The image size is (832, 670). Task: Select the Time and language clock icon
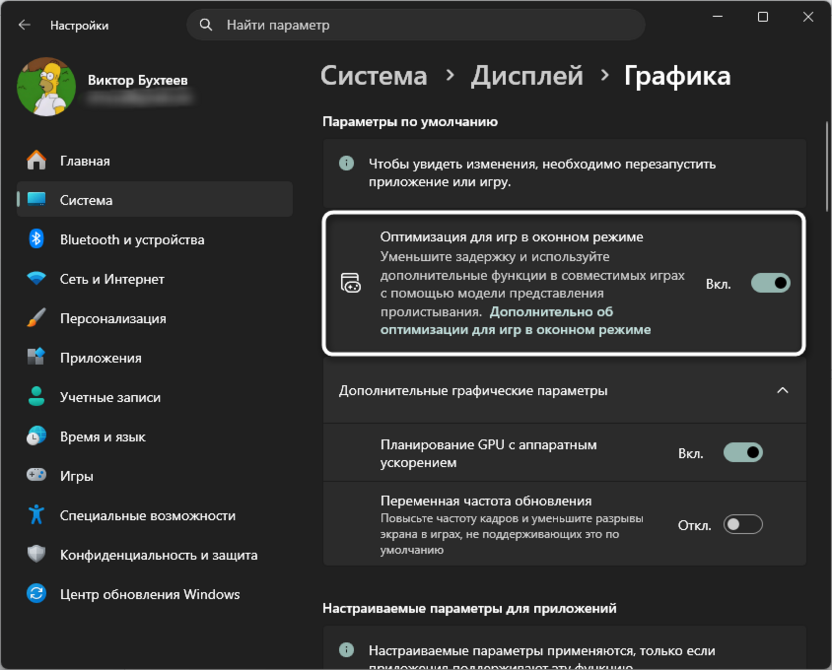[x=38, y=436]
